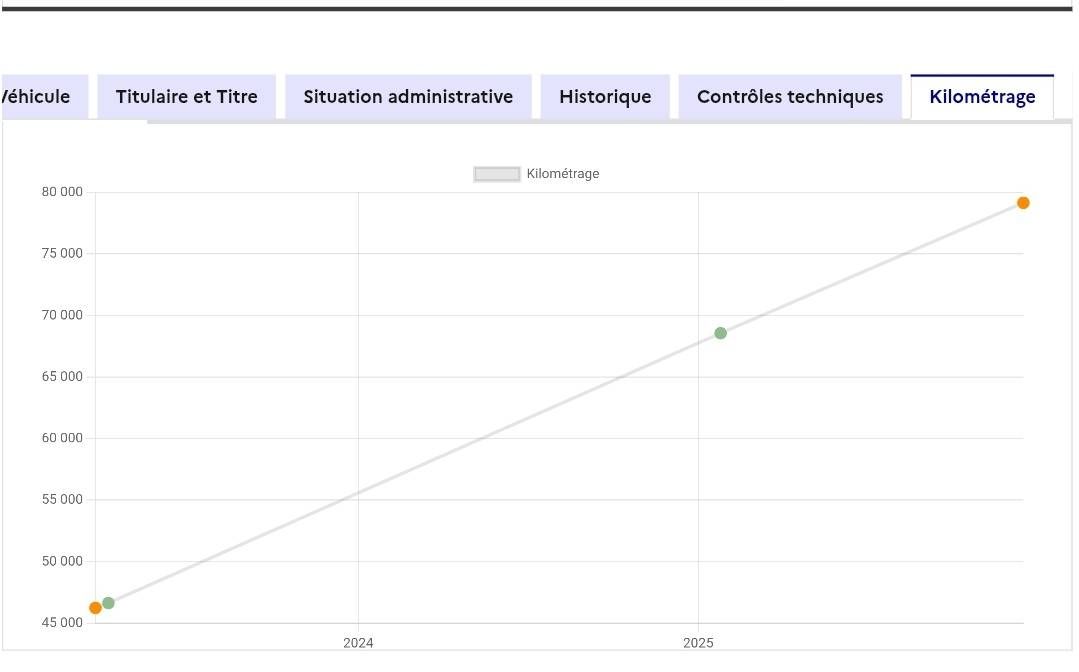Select the Contrôles techniques tab
This screenshot has height=672, width=1079.
(x=790, y=97)
